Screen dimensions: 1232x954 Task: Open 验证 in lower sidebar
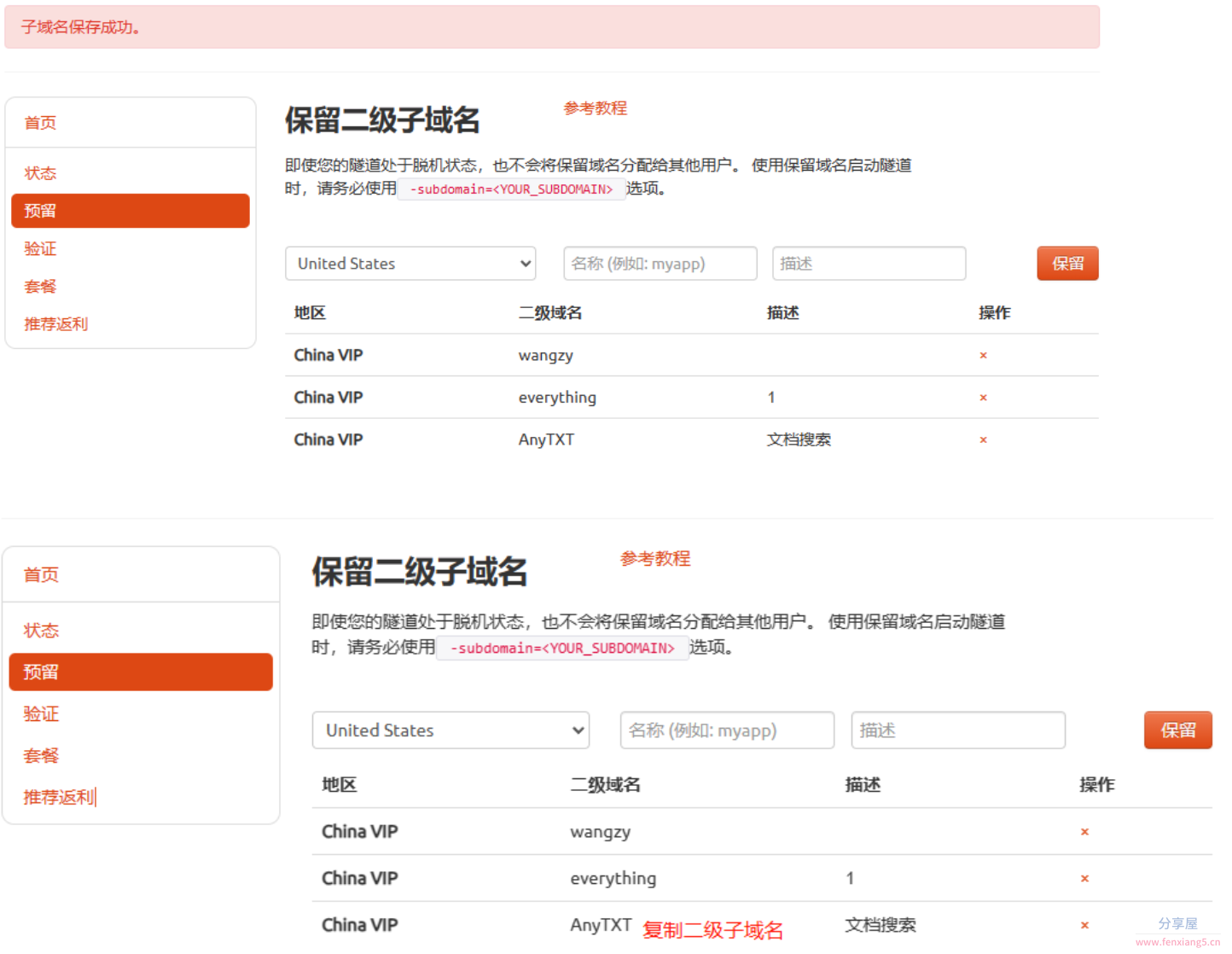coord(41,714)
